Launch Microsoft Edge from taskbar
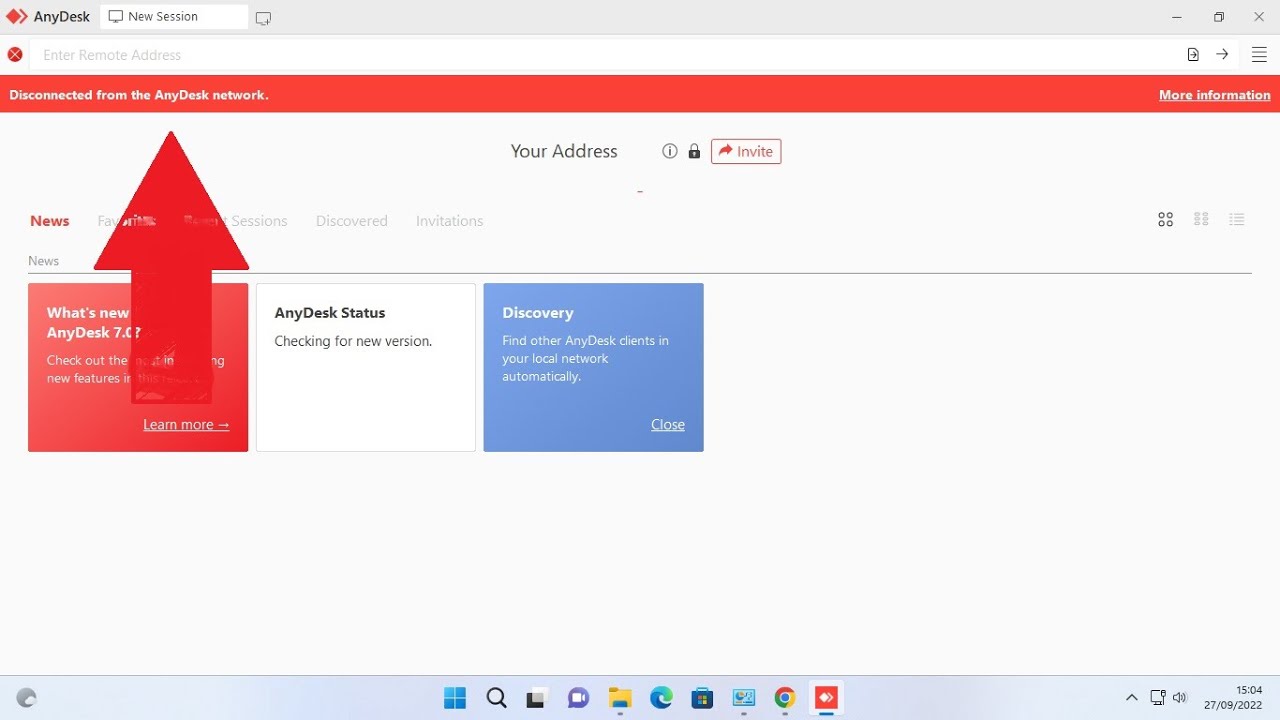1280x720 pixels. [x=661, y=698]
